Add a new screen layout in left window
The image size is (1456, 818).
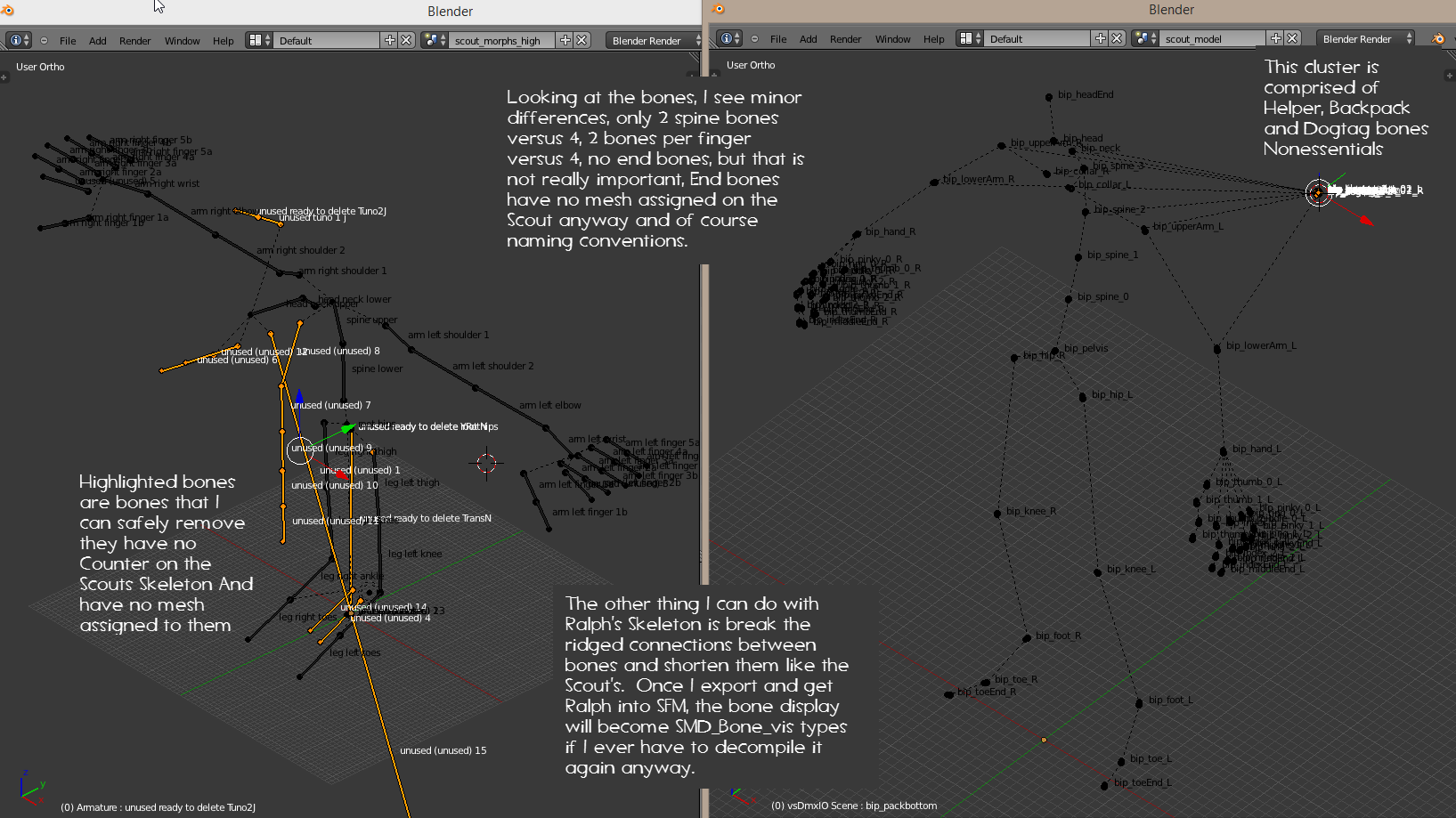coord(389,40)
